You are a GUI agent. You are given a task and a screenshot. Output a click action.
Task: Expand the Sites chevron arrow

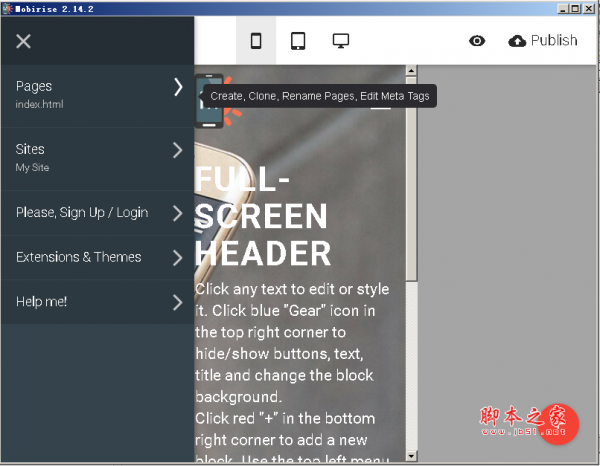click(178, 150)
